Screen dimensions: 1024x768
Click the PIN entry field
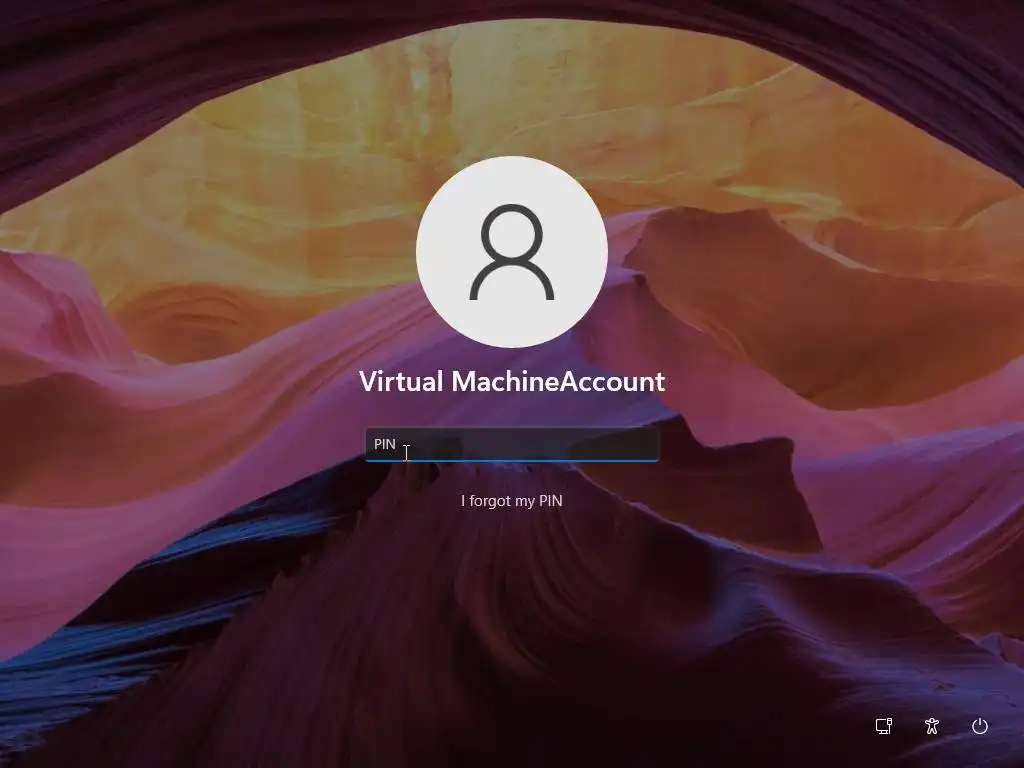[x=511, y=444]
